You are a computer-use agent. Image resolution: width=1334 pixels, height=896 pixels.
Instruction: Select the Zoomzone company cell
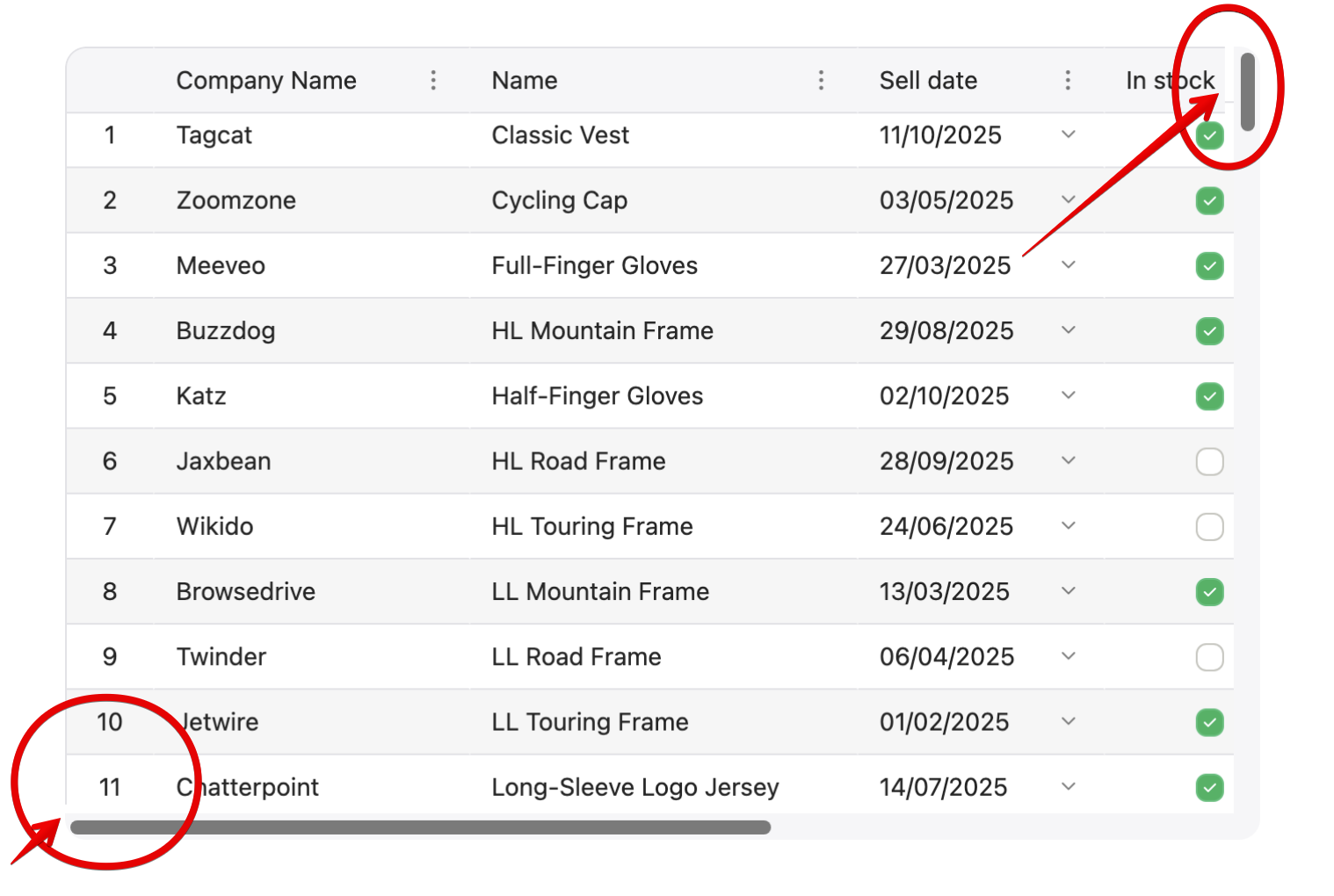pyautogui.click(x=312, y=200)
